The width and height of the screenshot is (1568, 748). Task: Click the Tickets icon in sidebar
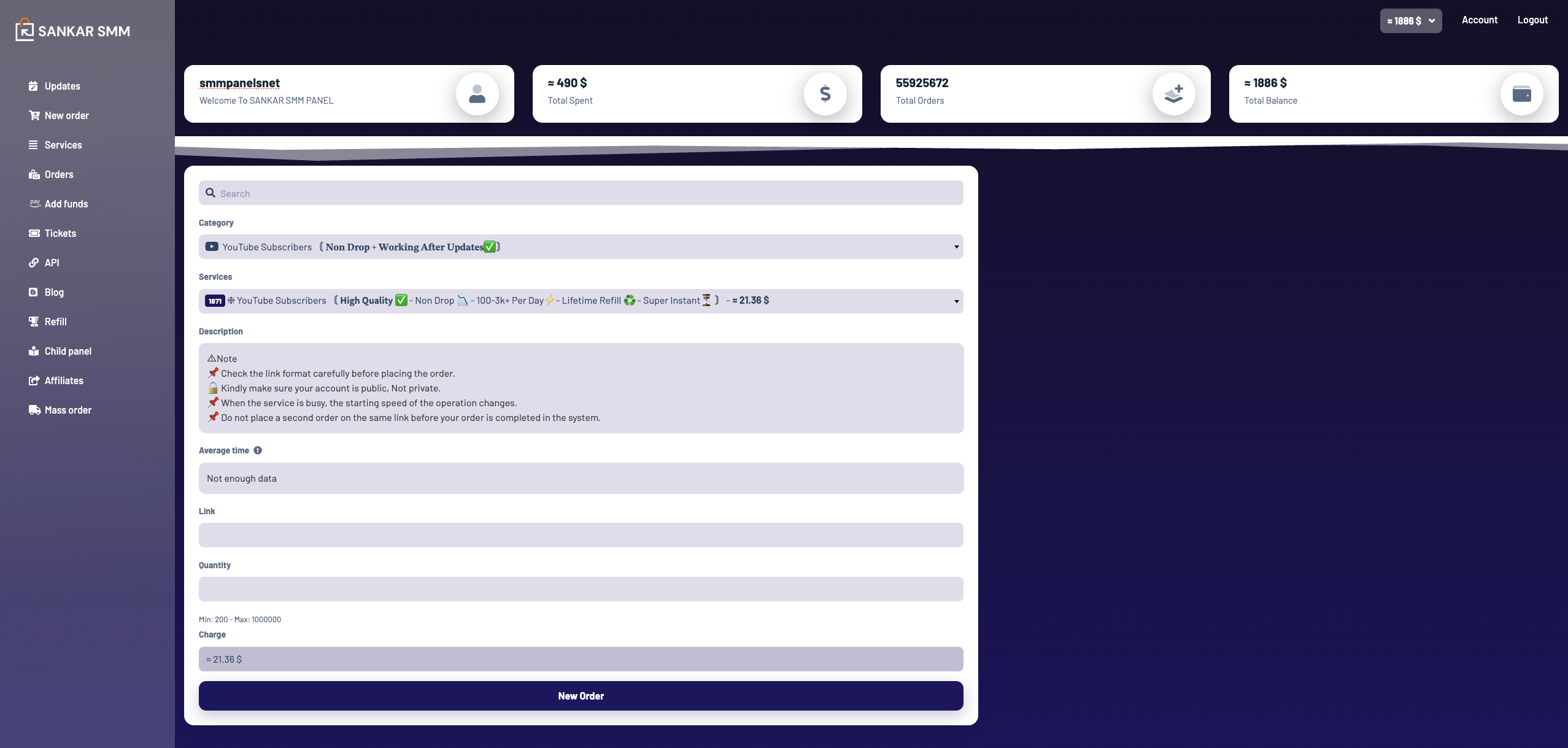tap(34, 233)
